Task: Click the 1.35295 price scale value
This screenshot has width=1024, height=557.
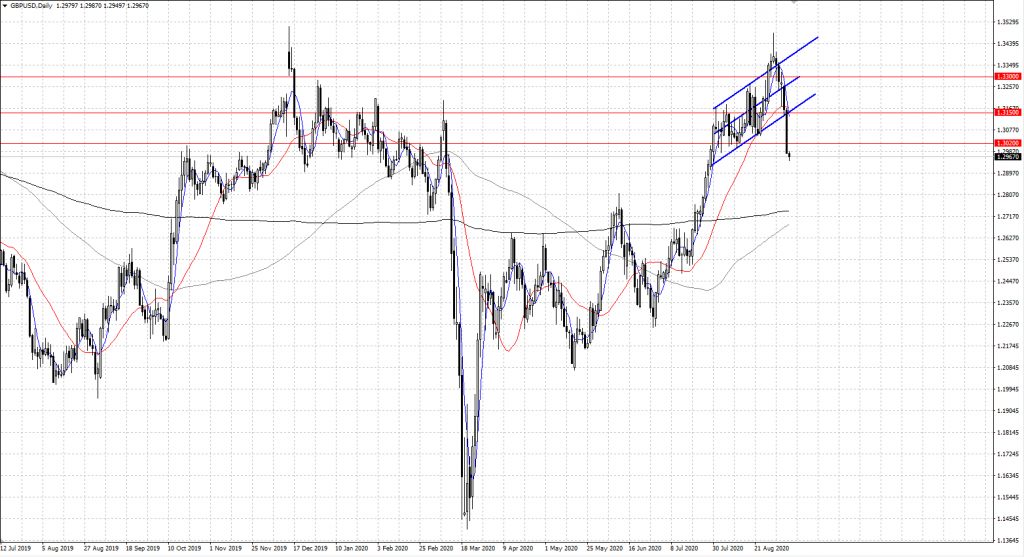Action: tap(1007, 22)
